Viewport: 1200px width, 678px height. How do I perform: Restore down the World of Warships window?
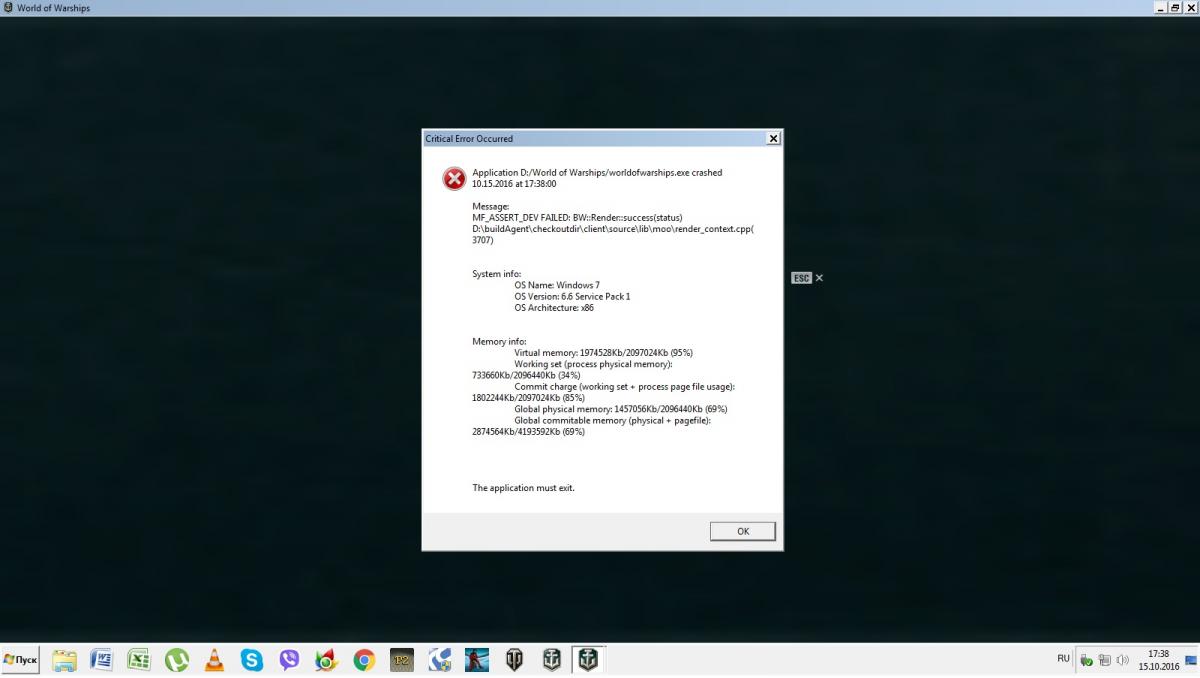(1175, 8)
